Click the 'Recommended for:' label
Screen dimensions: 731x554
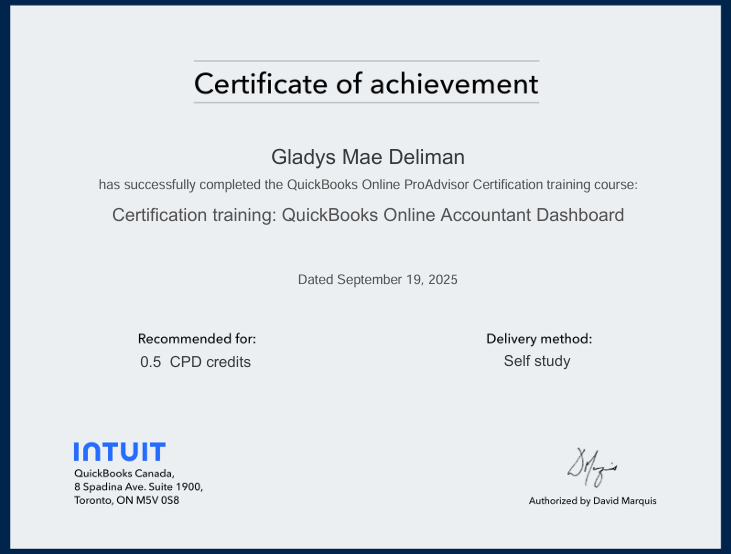[197, 339]
